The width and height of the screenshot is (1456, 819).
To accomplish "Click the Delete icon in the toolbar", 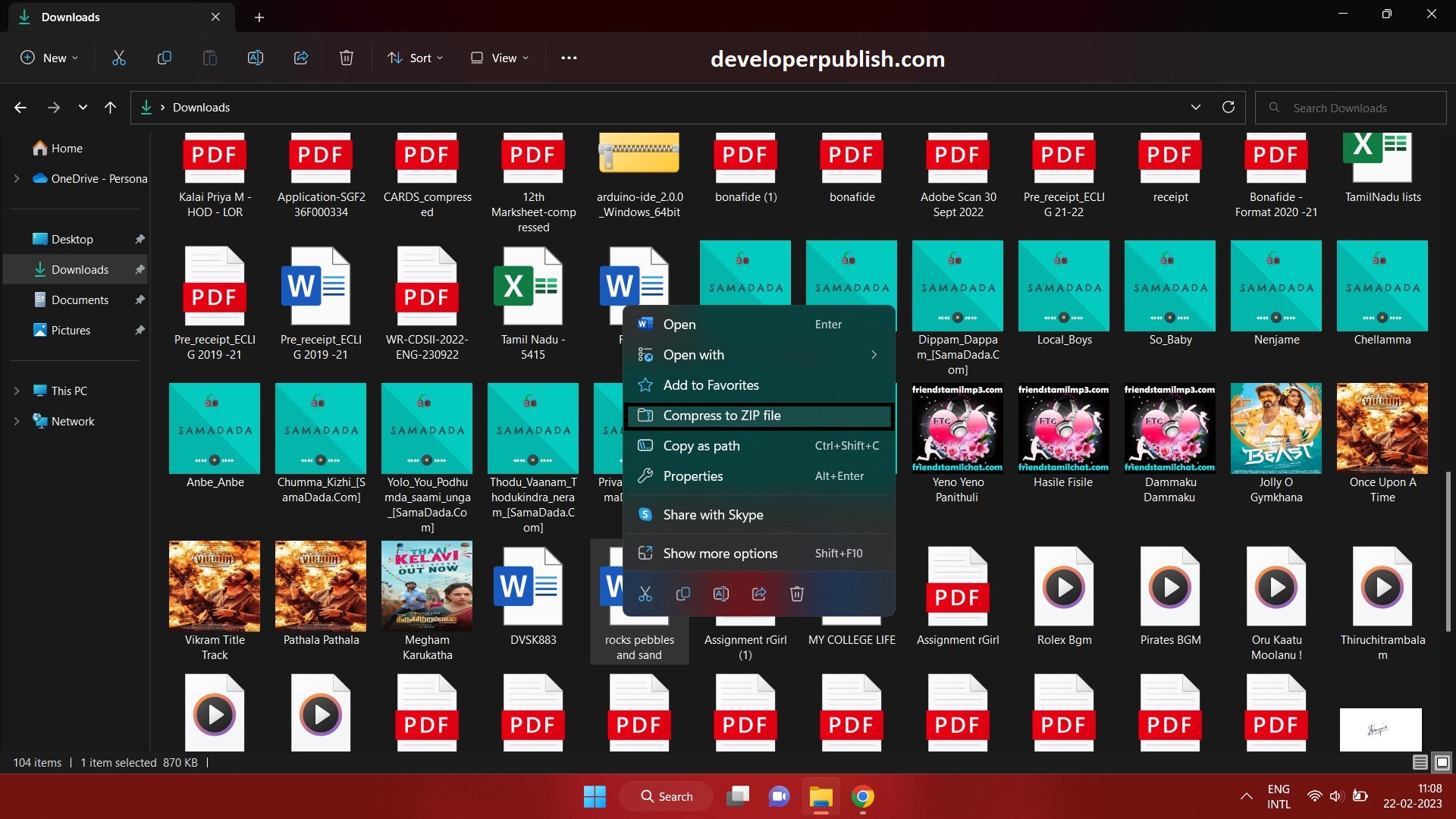I will click(x=346, y=58).
